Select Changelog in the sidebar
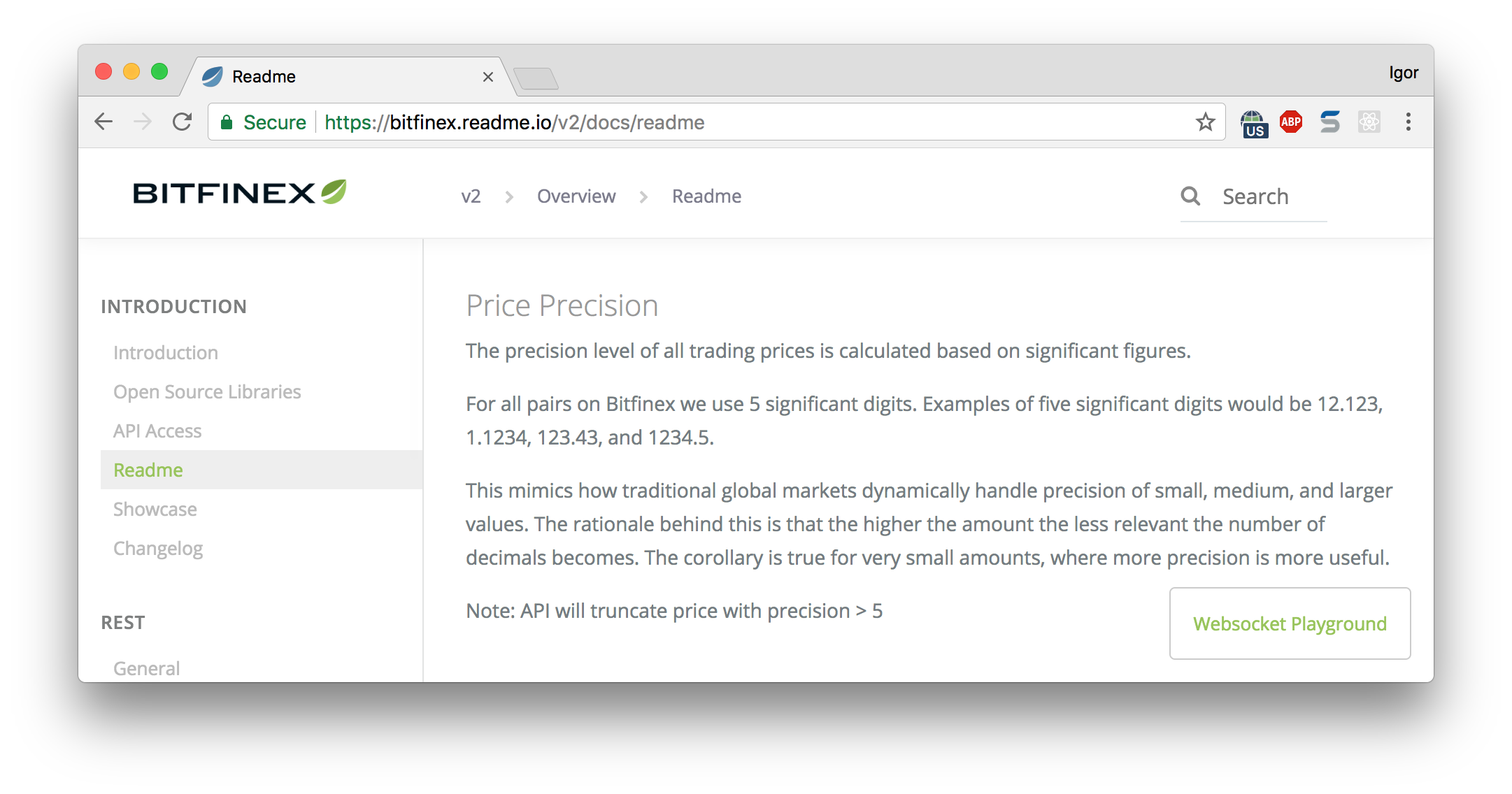Viewport: 1512px width, 794px height. tap(158, 548)
